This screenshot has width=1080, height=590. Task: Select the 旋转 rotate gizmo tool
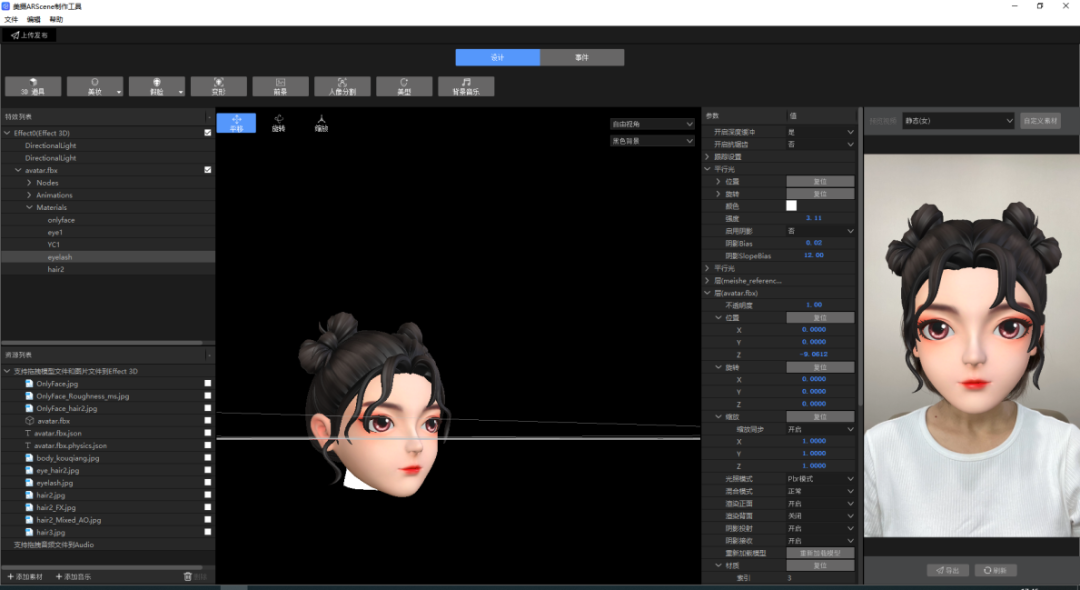278,123
